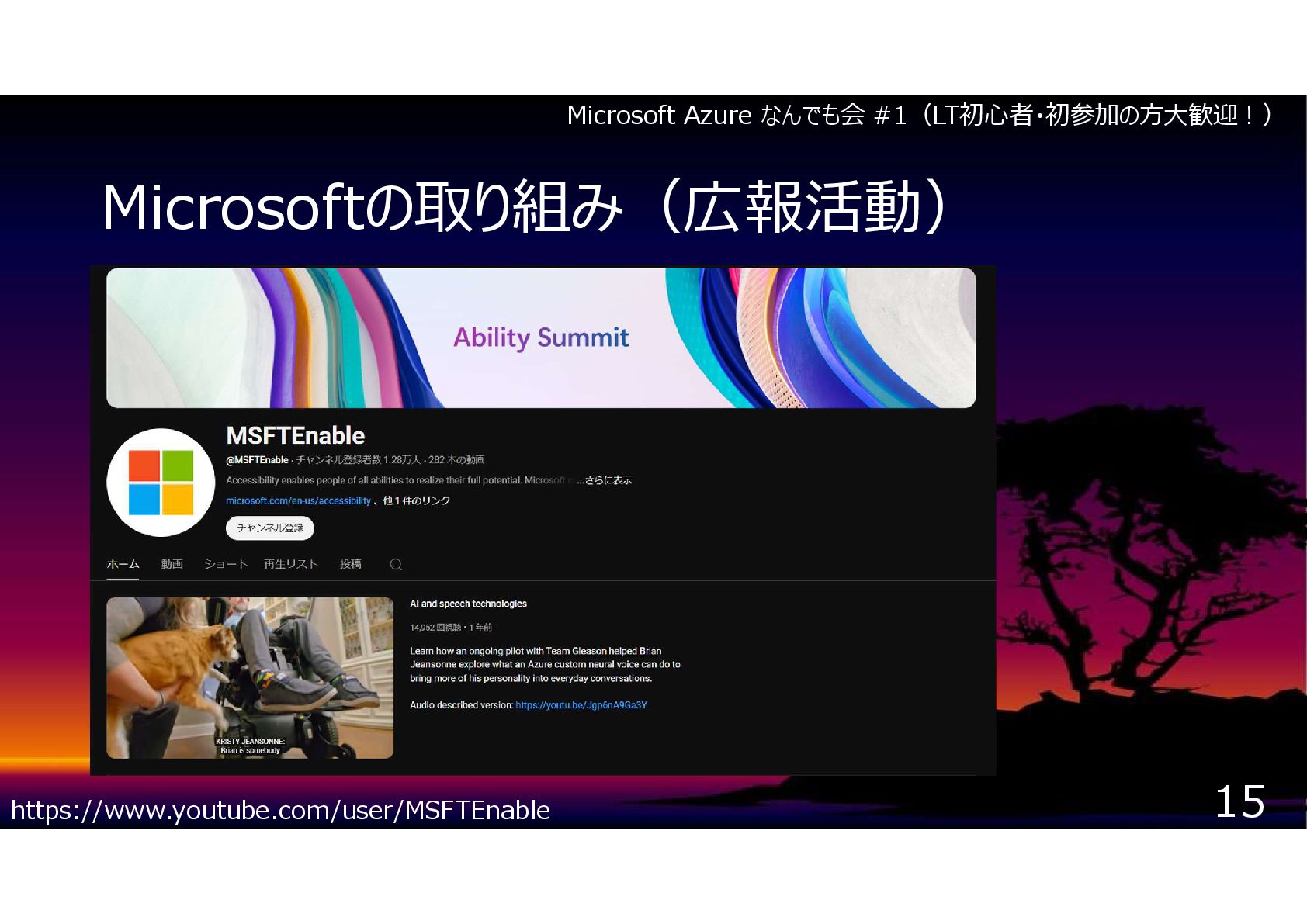Click the MSFTEnable Microsoft logo avatar
The height and width of the screenshot is (924, 1307).
pos(161,482)
